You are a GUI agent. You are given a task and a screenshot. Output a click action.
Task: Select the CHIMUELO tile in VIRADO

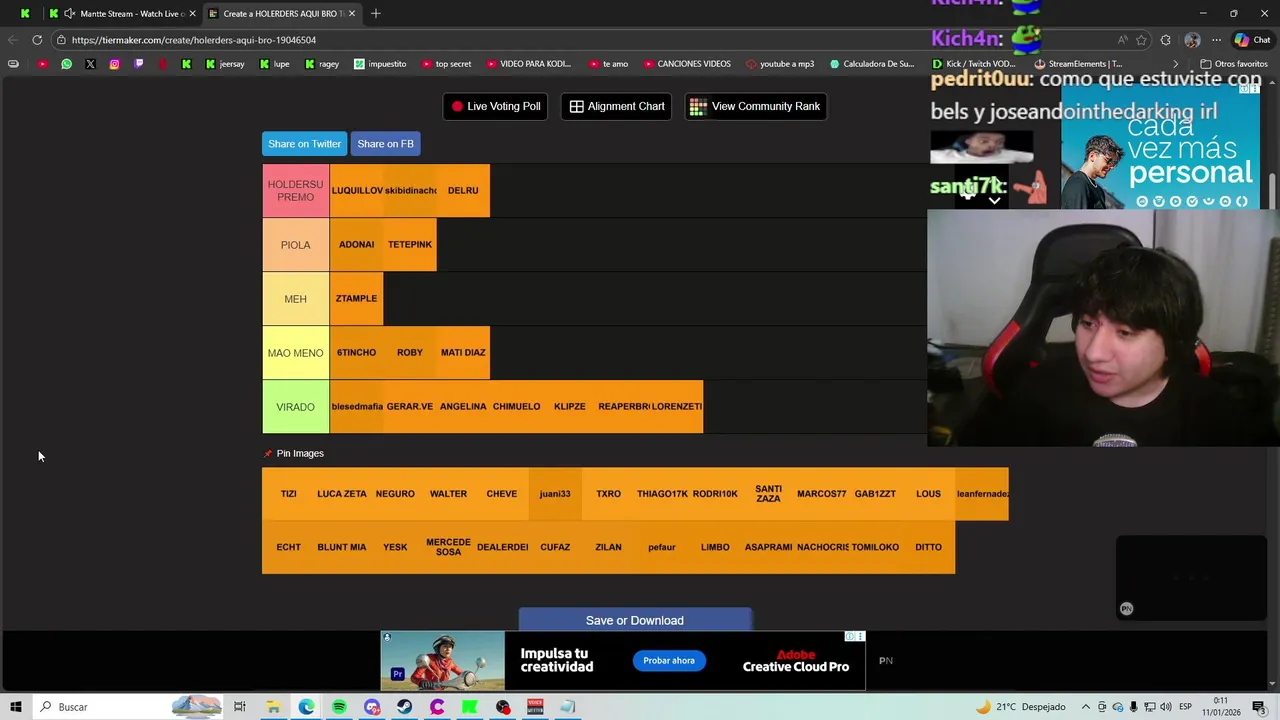(516, 406)
